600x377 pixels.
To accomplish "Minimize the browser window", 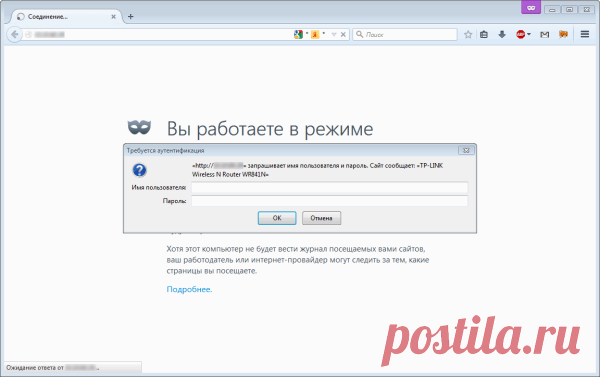I will (552, 10).
